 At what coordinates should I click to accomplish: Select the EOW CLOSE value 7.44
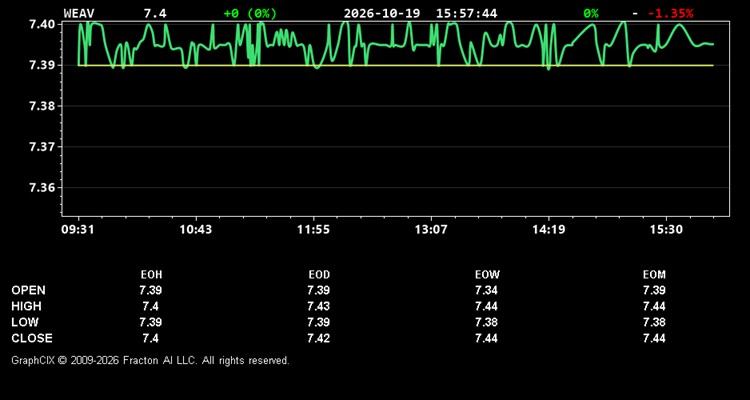coord(486,338)
